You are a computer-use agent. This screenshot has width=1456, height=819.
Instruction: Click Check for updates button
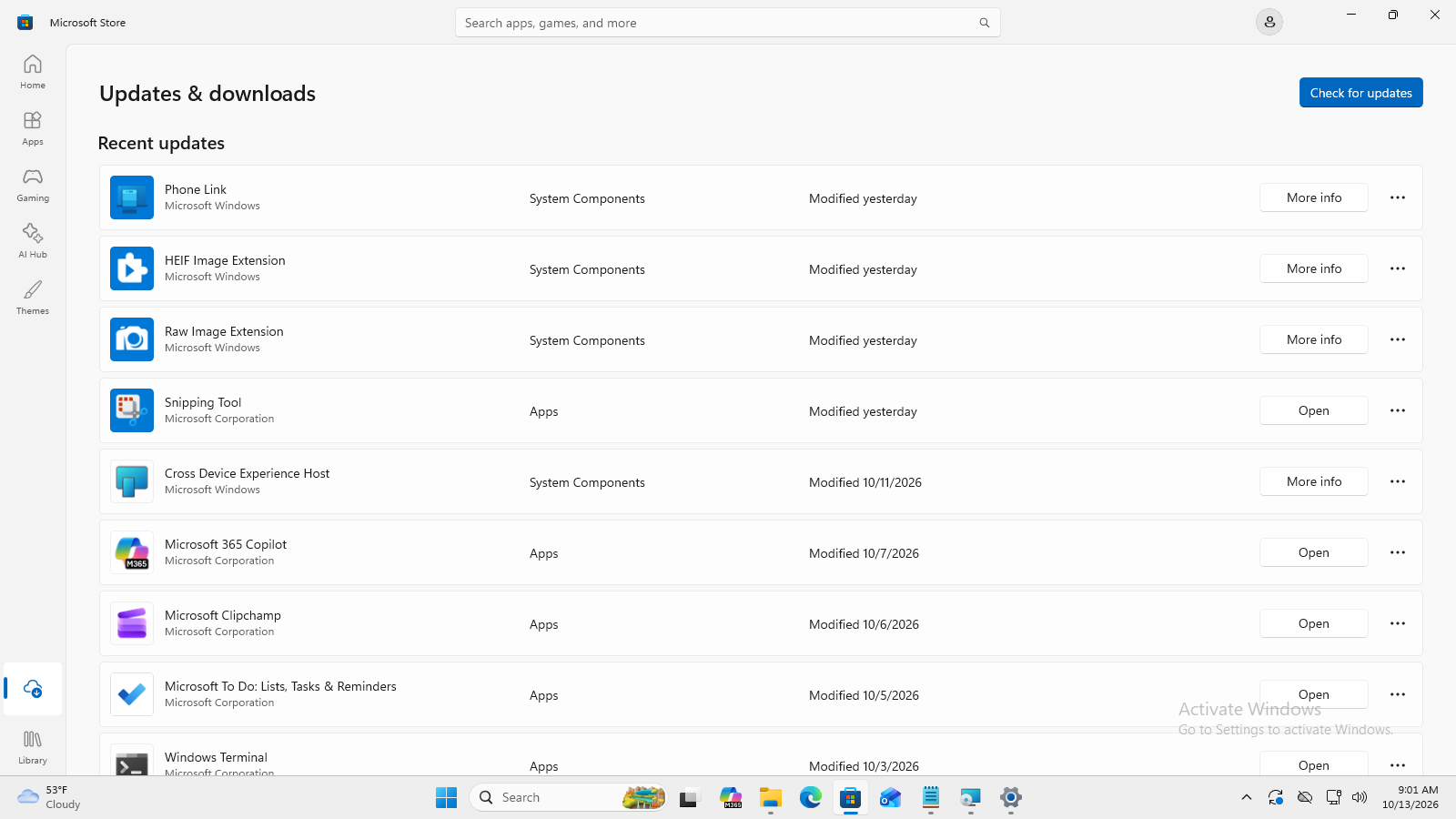pyautogui.click(x=1360, y=93)
